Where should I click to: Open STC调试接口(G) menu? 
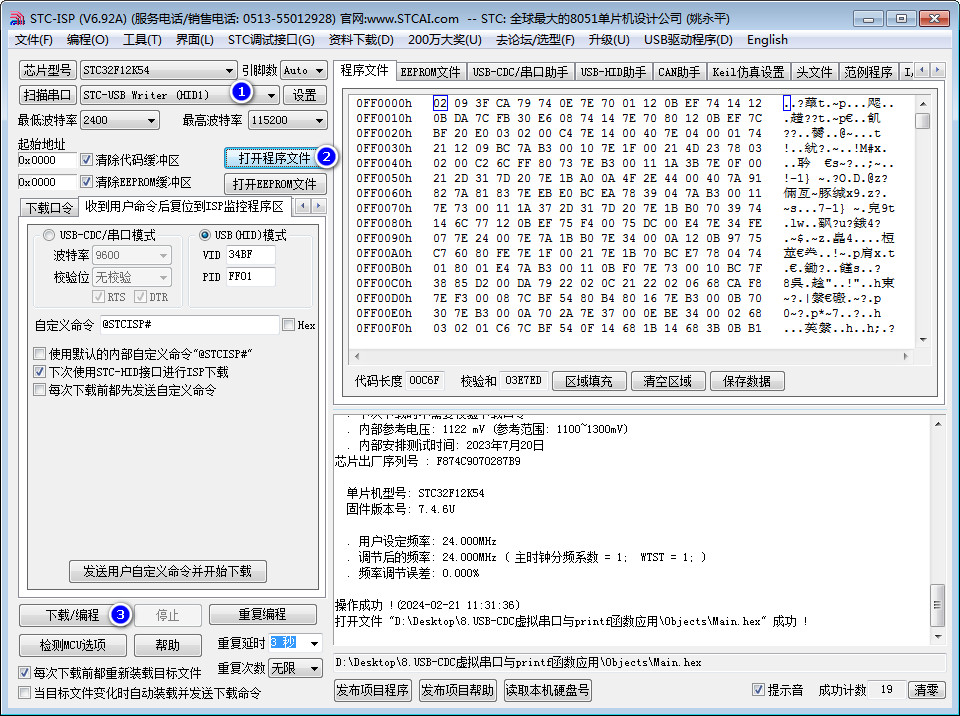(x=271, y=40)
